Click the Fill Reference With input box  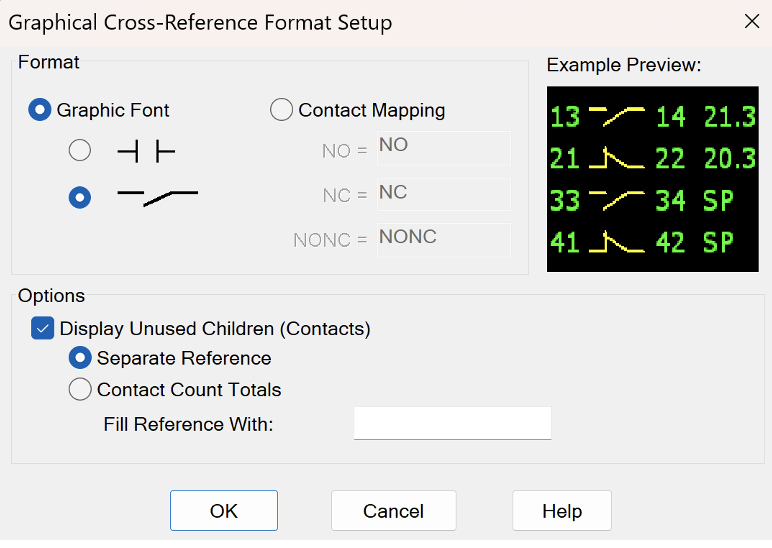point(452,423)
